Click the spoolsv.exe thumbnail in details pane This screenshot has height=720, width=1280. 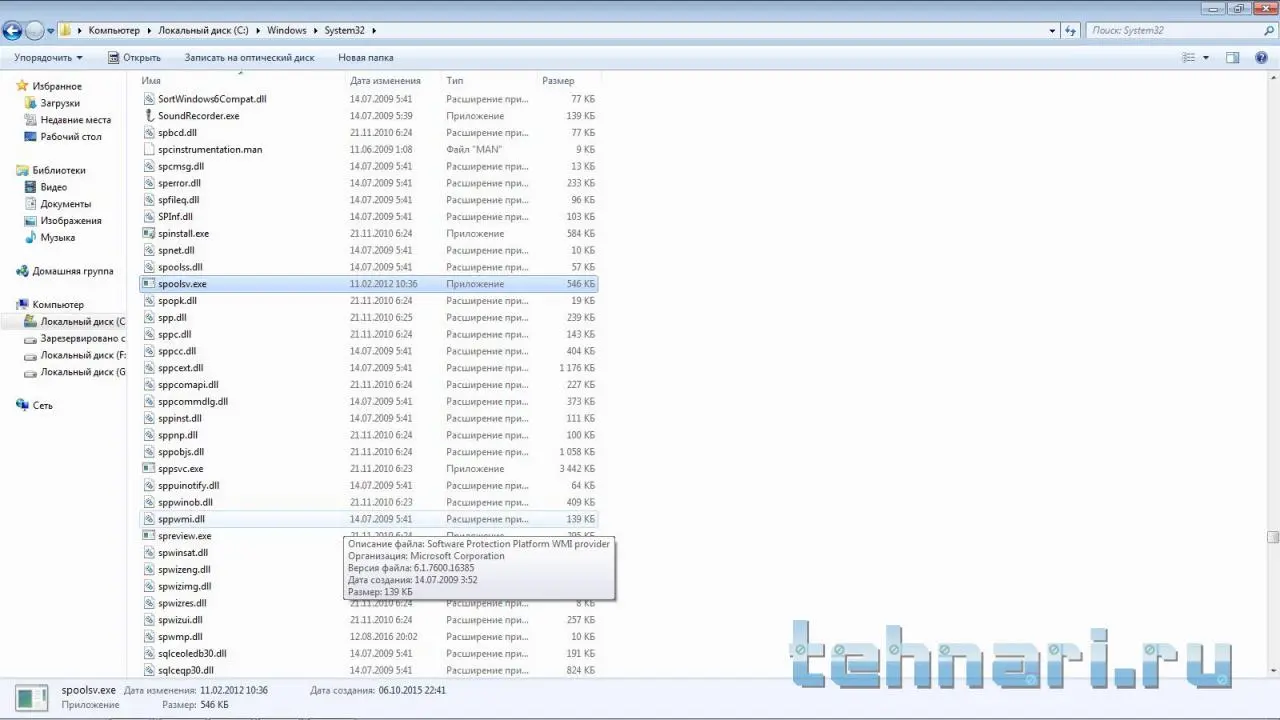coord(32,698)
